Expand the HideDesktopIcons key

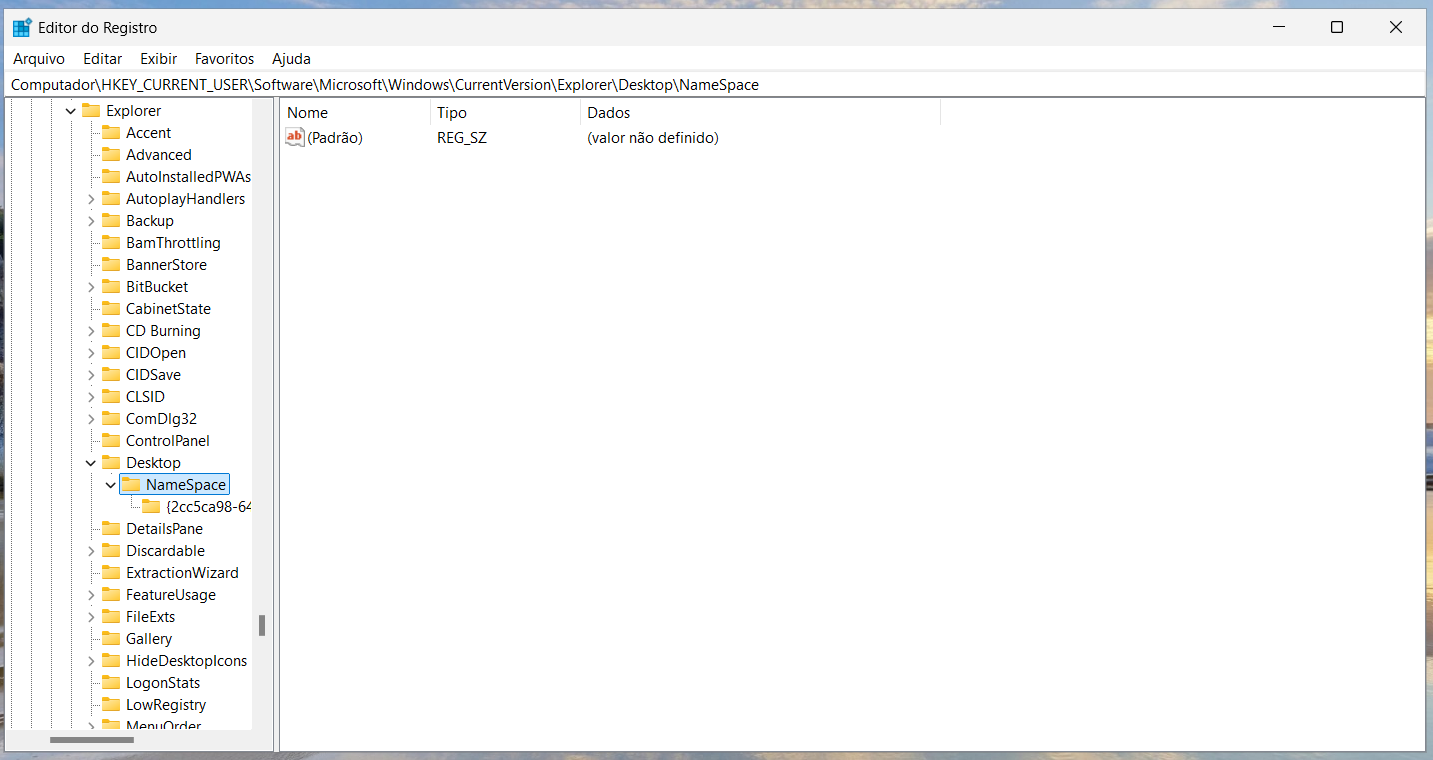91,661
